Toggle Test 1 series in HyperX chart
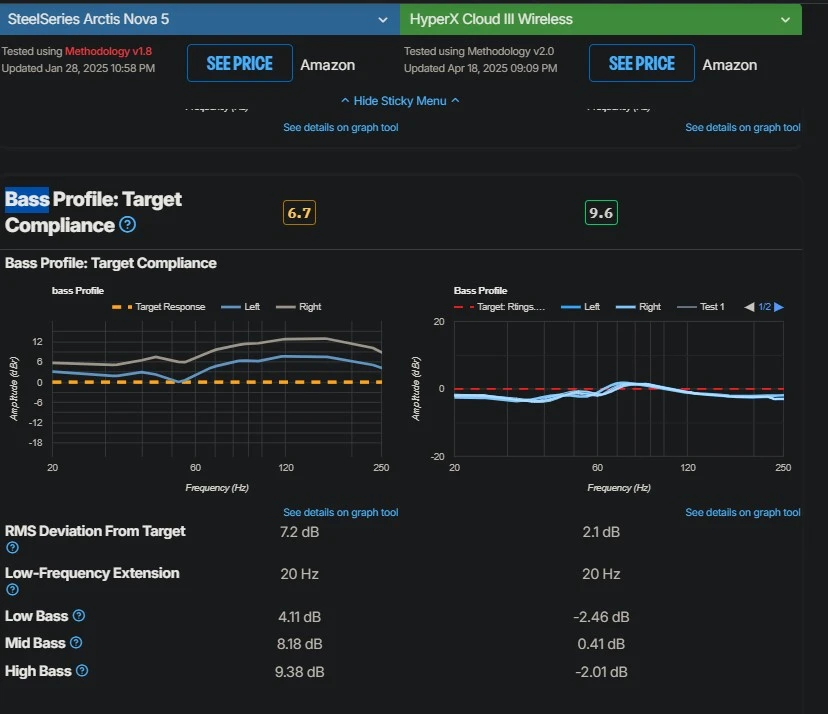The image size is (828, 714). (x=700, y=307)
